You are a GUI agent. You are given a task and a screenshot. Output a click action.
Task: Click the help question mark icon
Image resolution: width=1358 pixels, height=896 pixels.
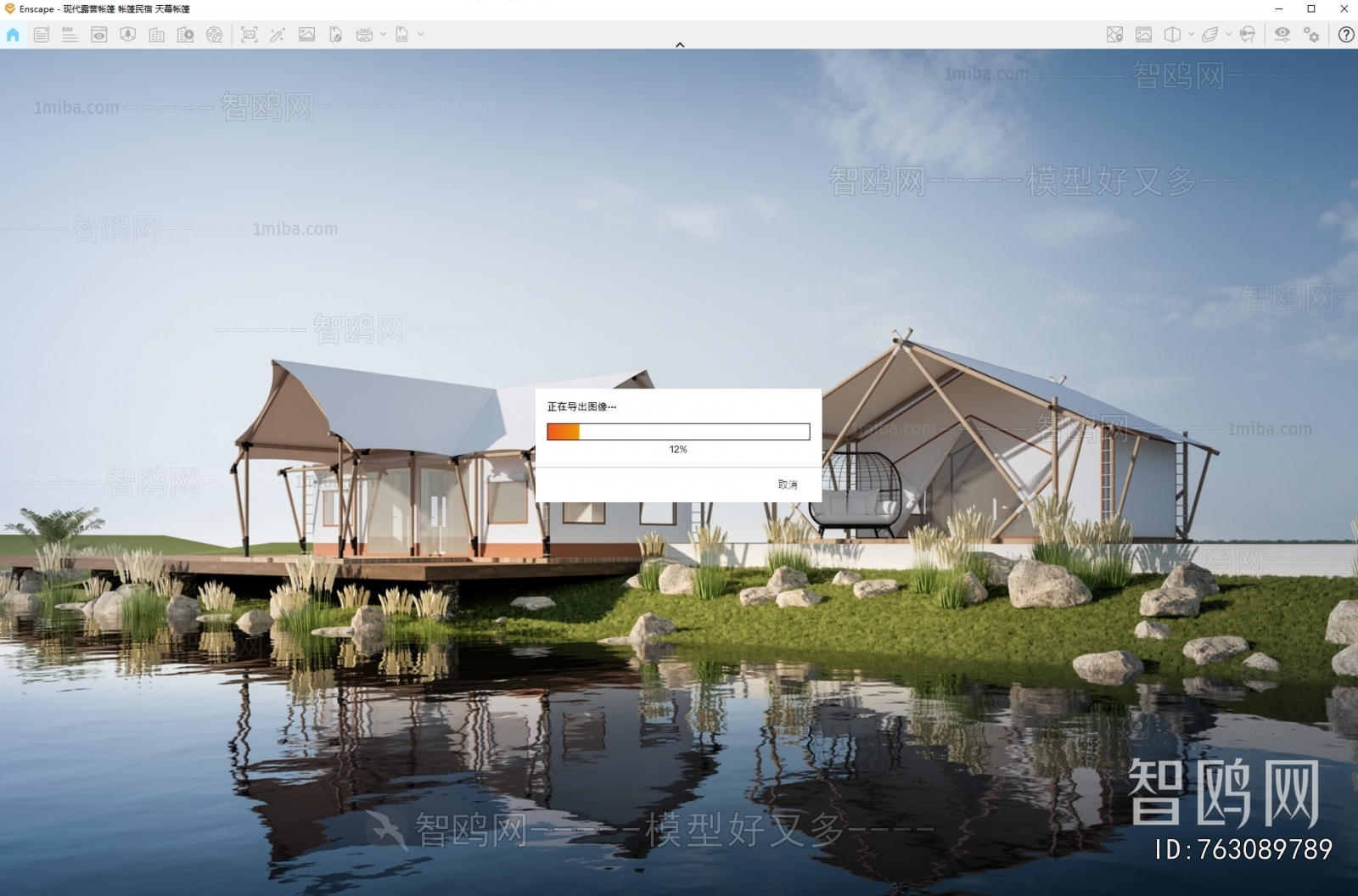click(1345, 35)
